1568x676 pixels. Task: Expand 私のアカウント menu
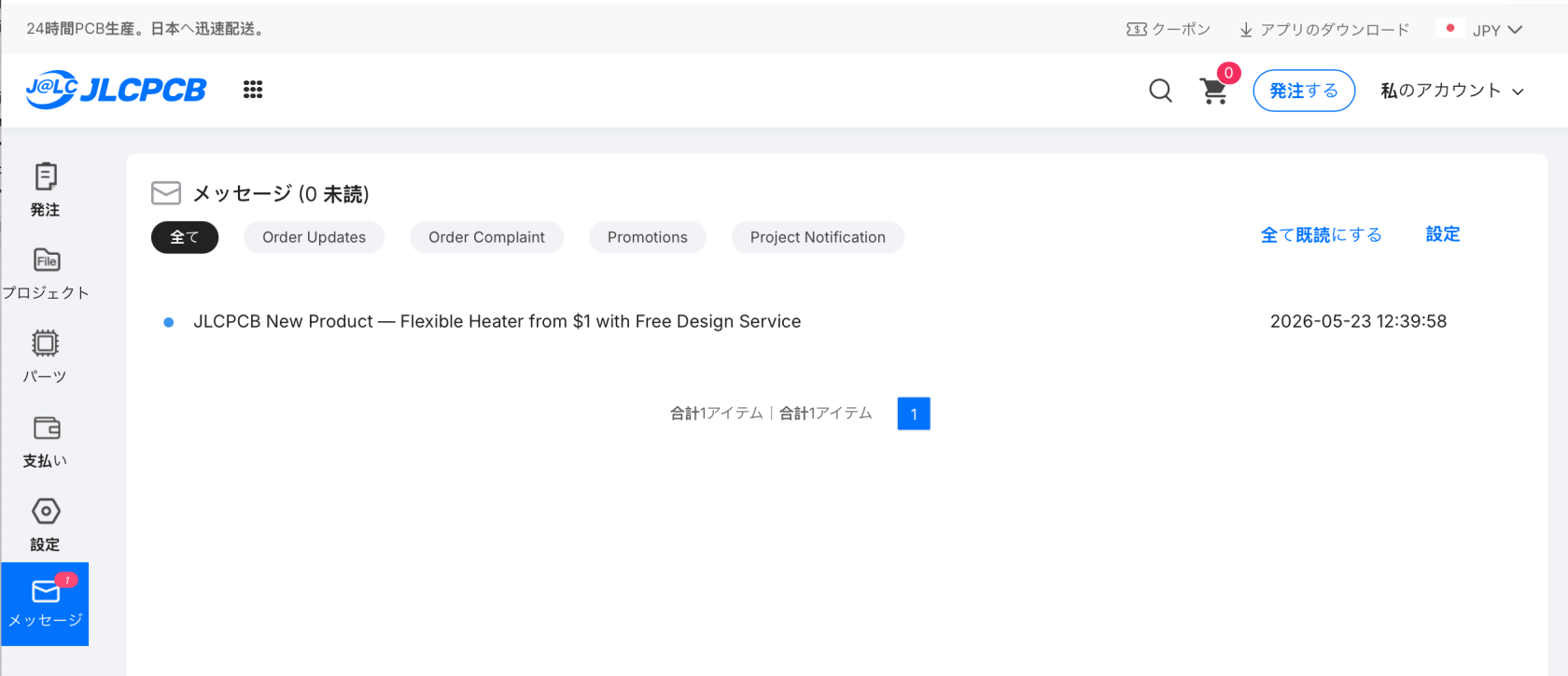(x=1452, y=91)
